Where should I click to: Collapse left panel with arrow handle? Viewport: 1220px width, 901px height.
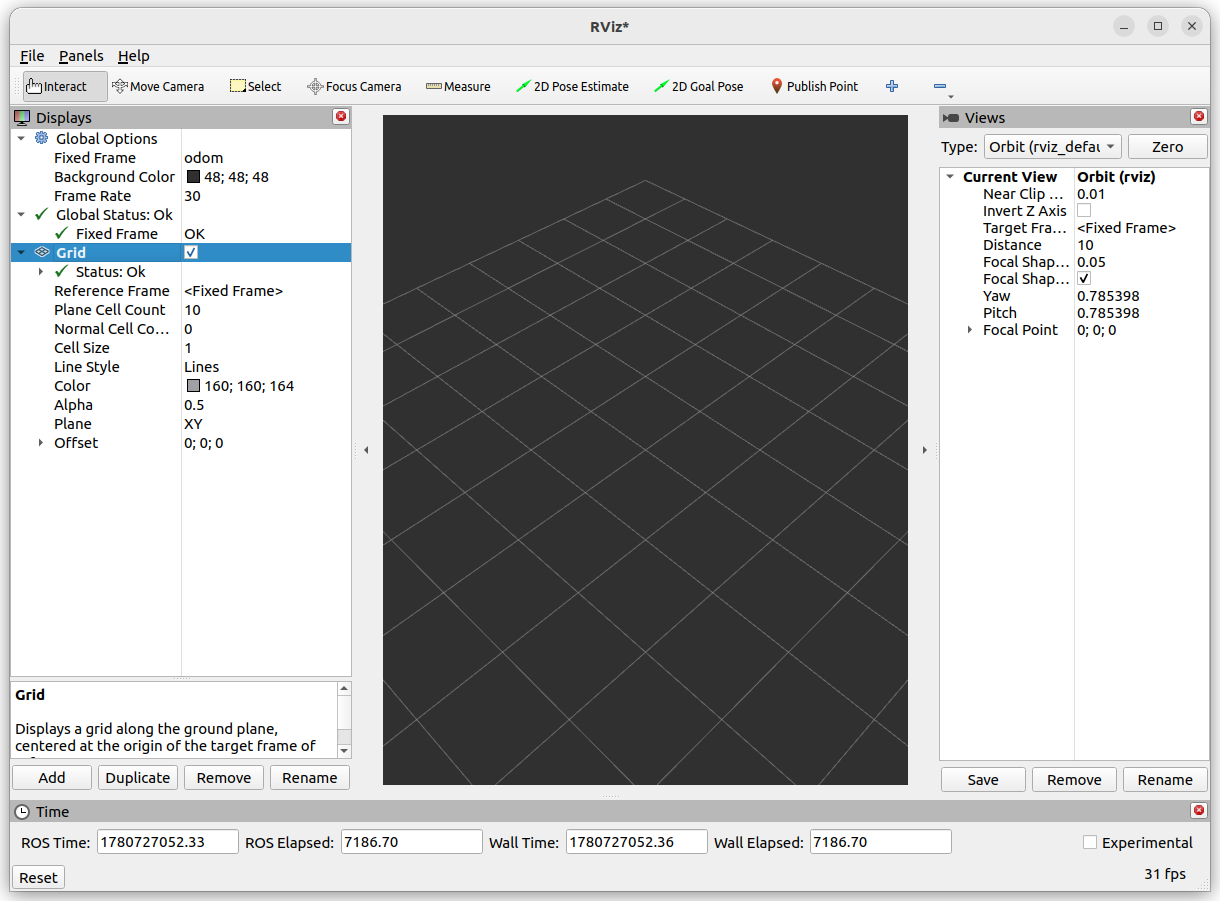366,450
